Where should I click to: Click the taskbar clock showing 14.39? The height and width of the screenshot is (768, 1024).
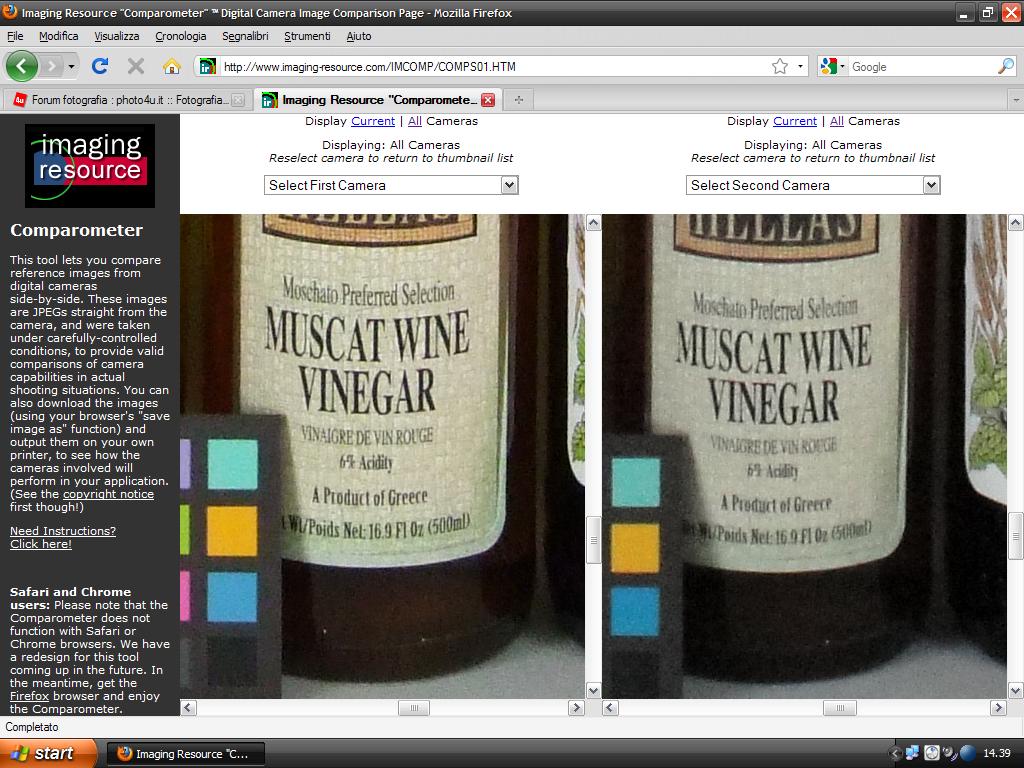click(x=997, y=754)
